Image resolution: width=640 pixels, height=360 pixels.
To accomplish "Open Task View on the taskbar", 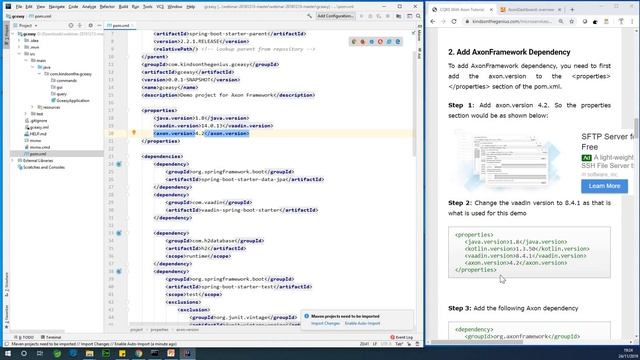I will 40,353.
